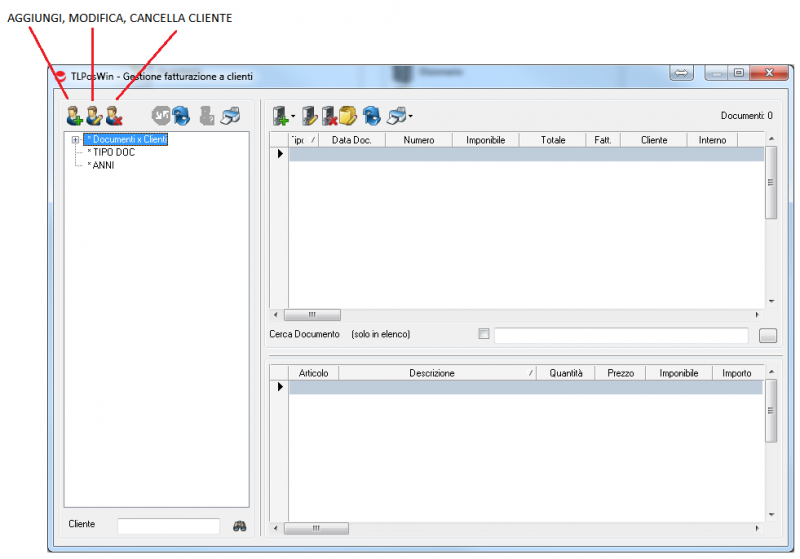This screenshot has height=559, width=800.
Task: Click documents grid scroll-down arrow
Action: coord(771,301)
